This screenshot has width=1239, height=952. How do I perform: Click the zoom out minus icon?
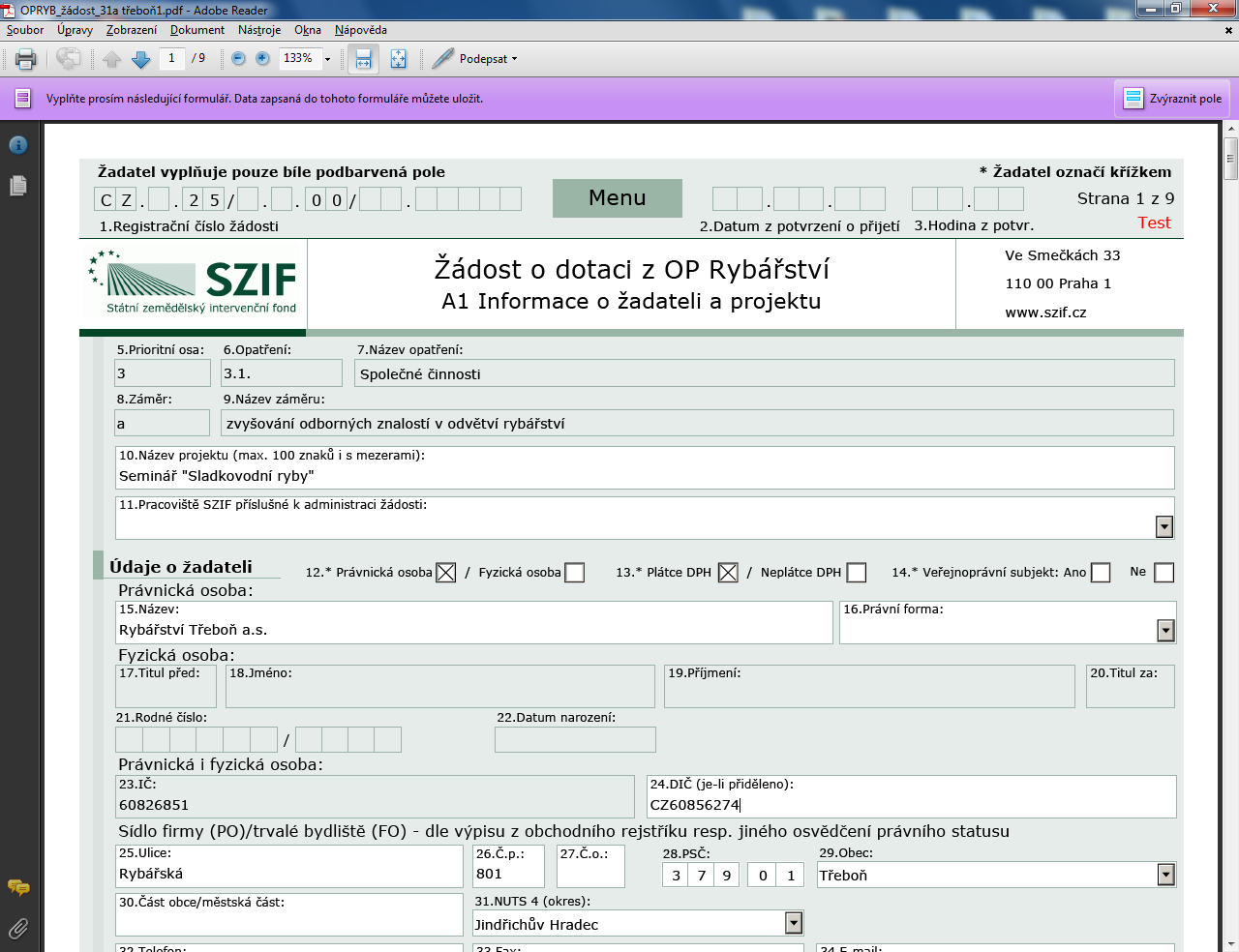click(x=238, y=59)
